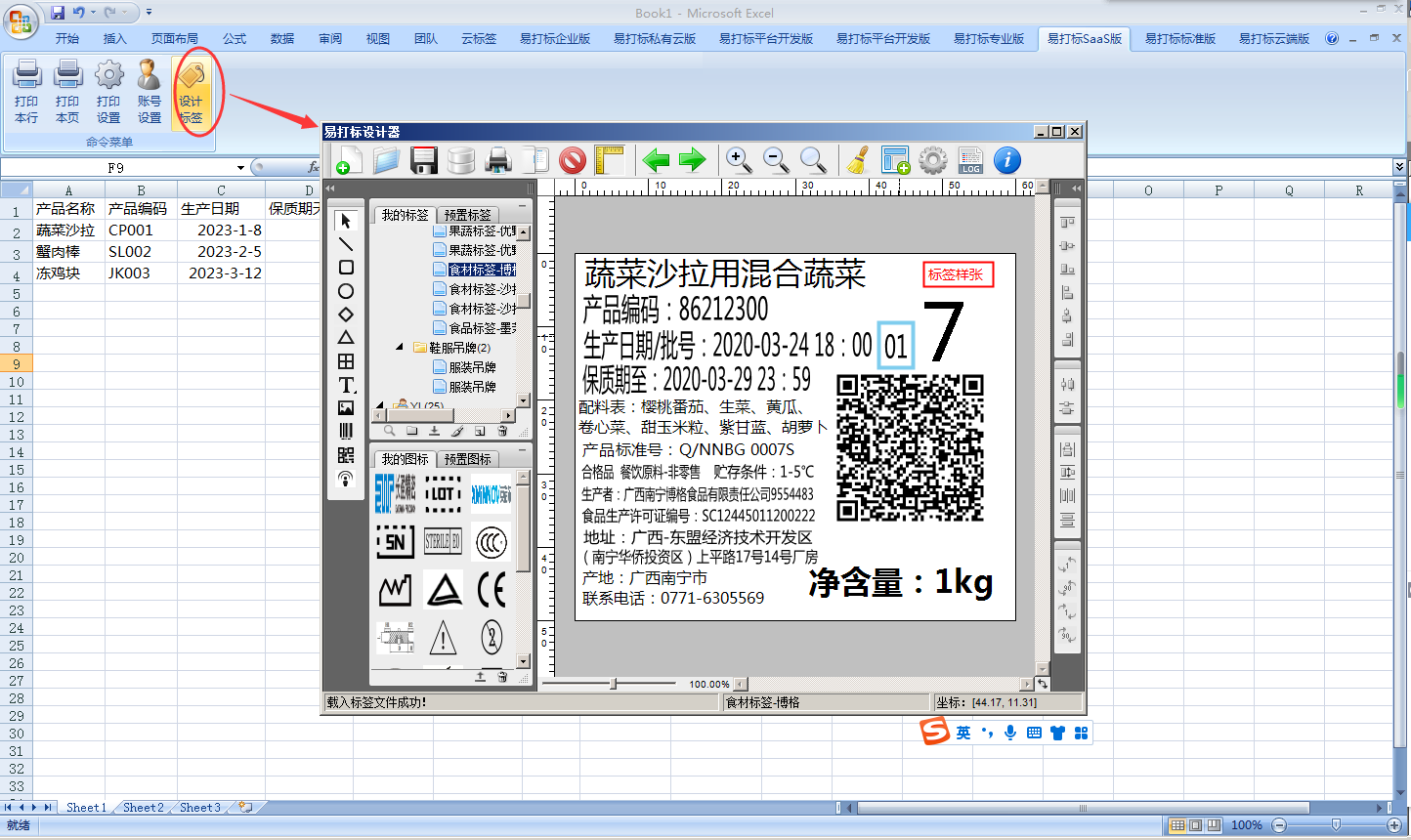Open the 页面布局 ribbon tab

[x=175, y=39]
